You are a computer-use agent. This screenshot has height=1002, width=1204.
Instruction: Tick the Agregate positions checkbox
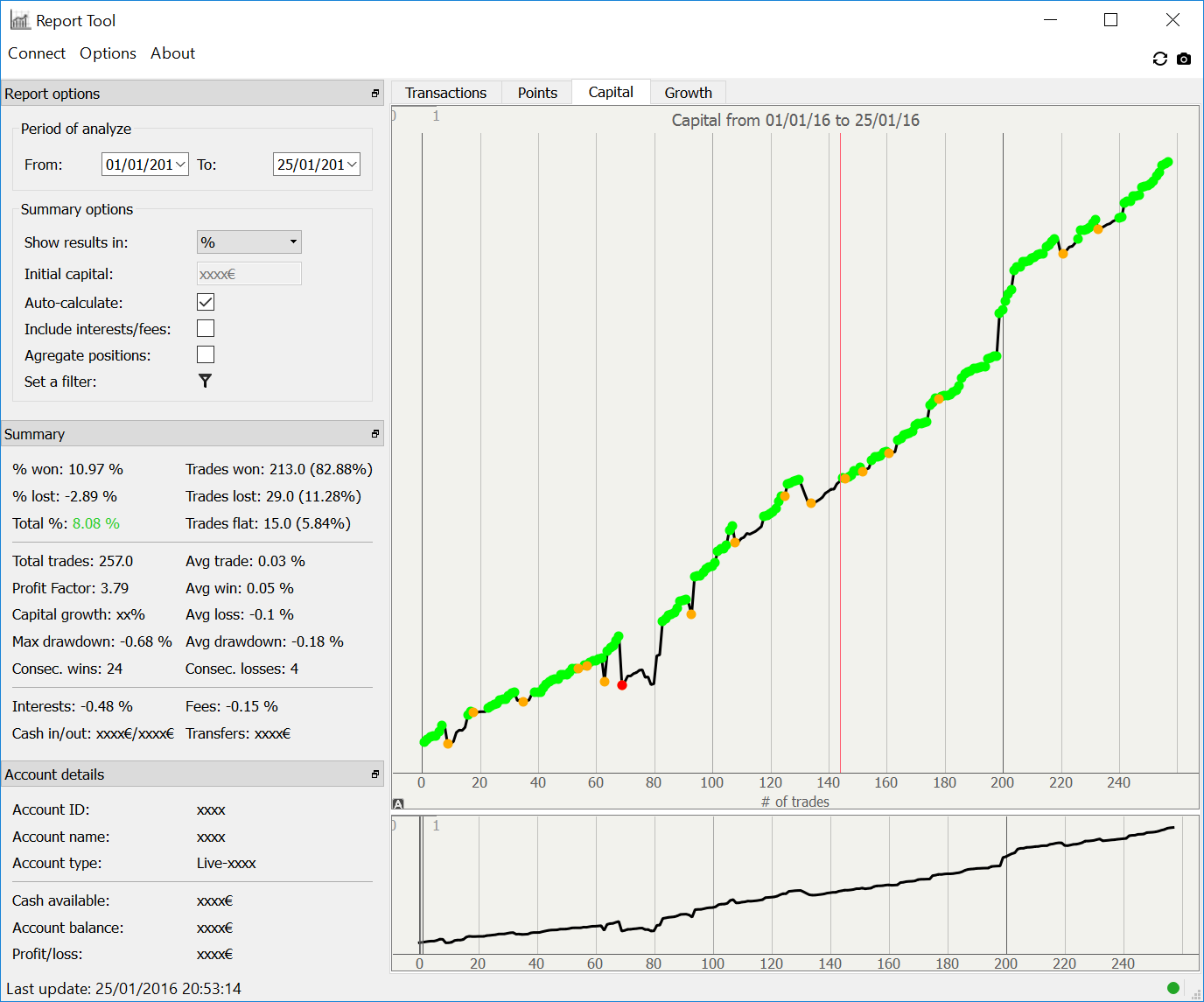coord(206,354)
